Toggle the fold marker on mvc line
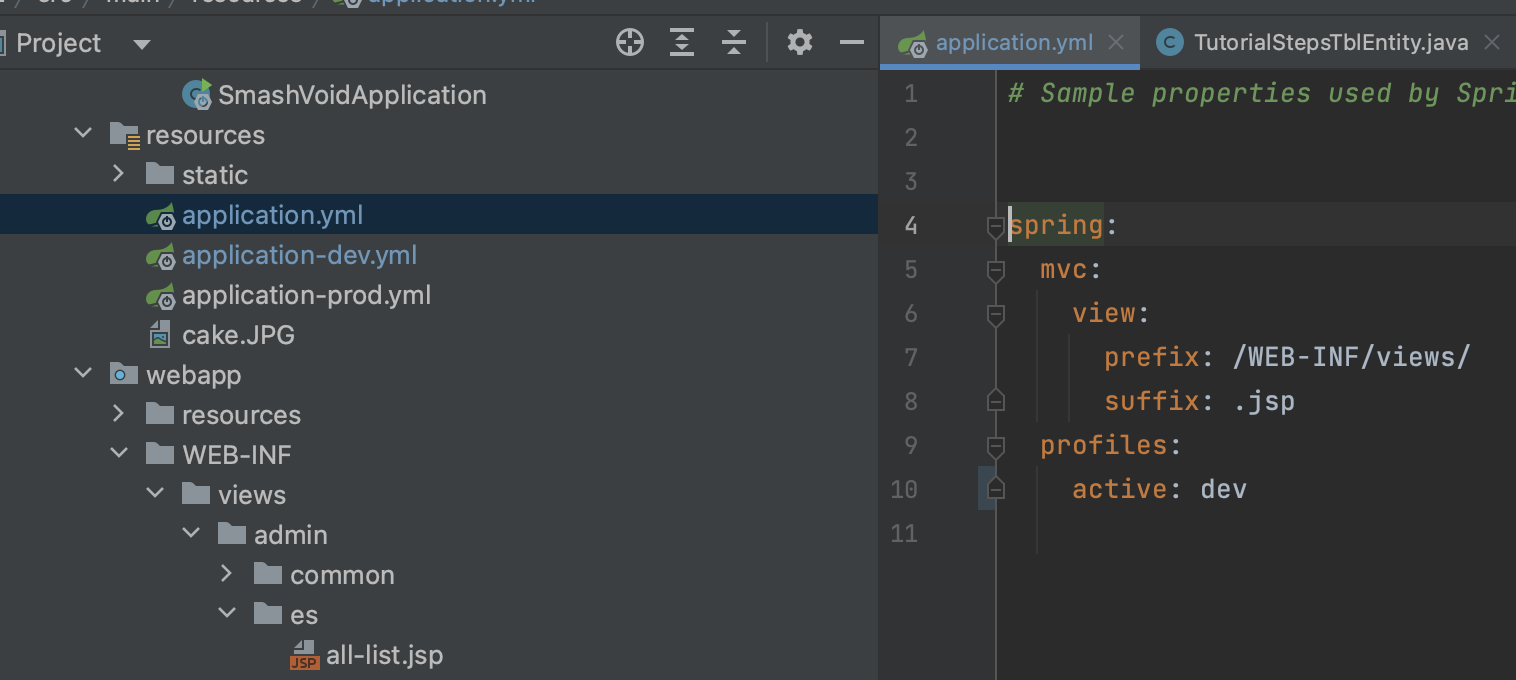This screenshot has width=1516, height=680. point(995,271)
